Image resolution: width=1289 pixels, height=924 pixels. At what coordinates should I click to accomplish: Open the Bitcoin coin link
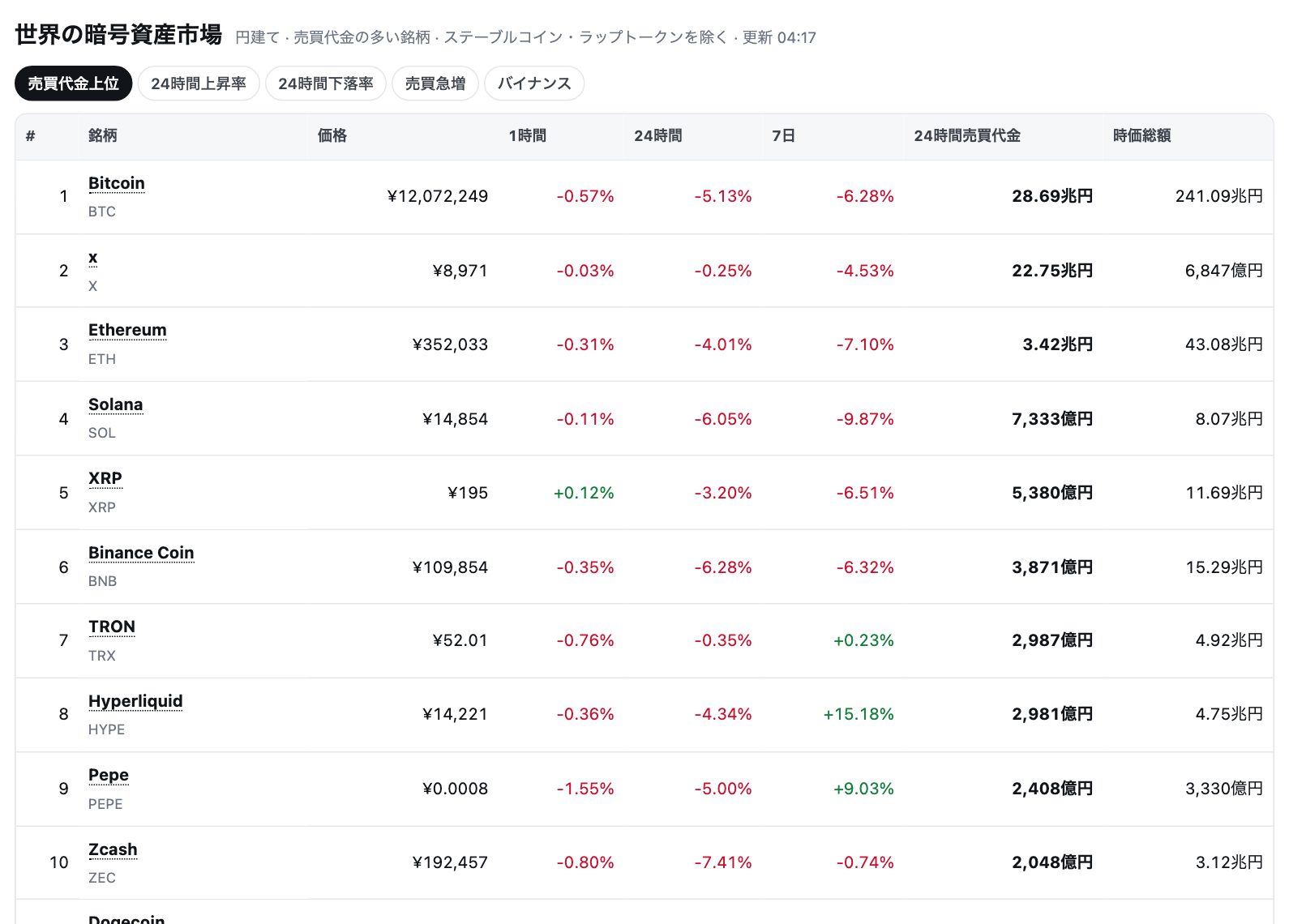point(117,183)
